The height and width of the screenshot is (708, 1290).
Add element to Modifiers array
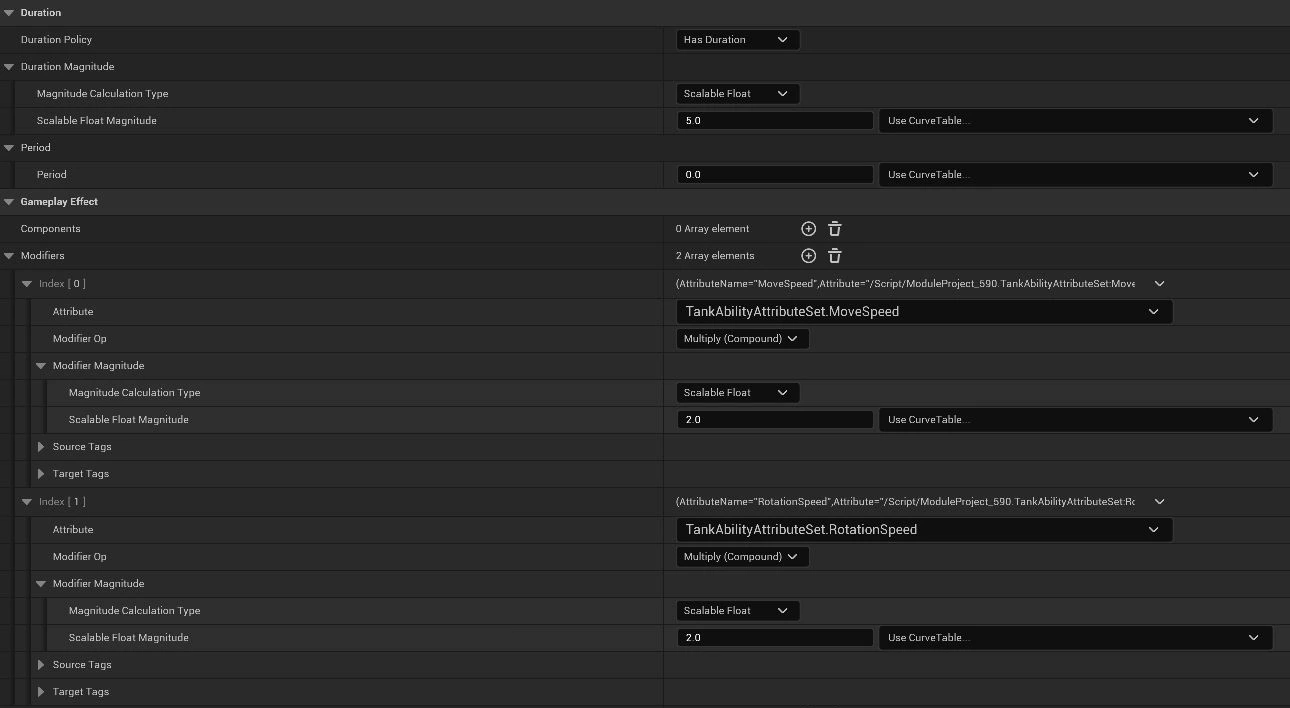(x=809, y=256)
